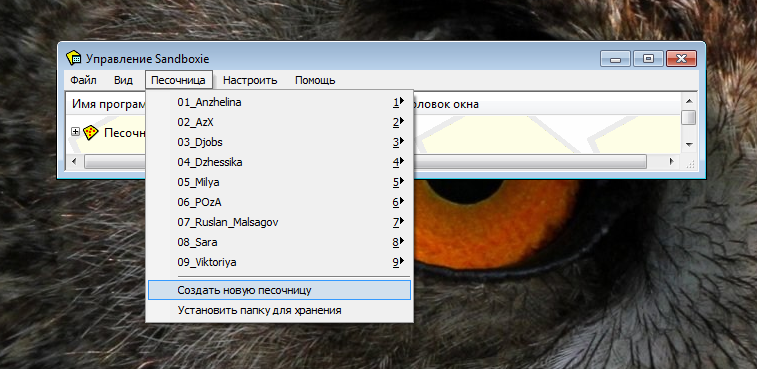
Task: Open the 05_Milya sandbox entry
Action: coord(280,182)
